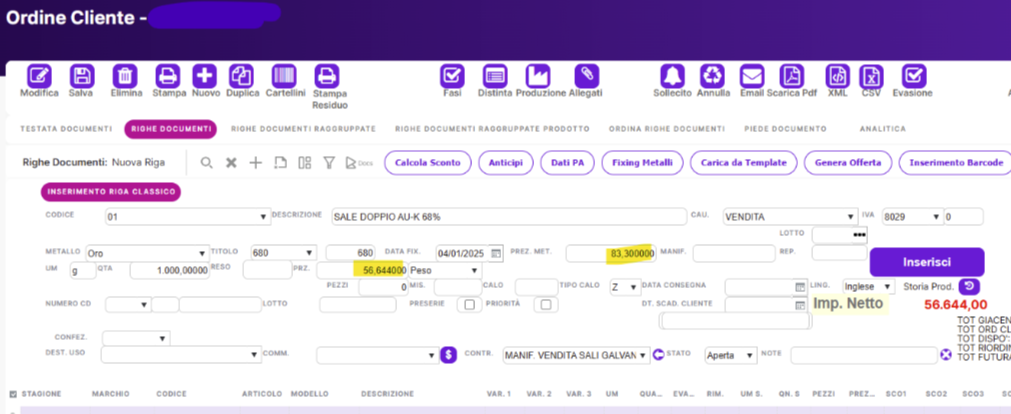Image resolution: width=1011 pixels, height=414 pixels.
Task: Open the Piede Documento tab
Action: [x=786, y=129]
